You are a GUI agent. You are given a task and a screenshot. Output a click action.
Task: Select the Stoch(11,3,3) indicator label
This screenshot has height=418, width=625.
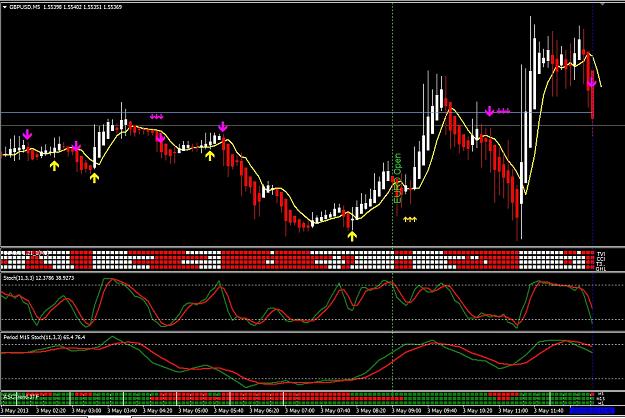[38, 278]
